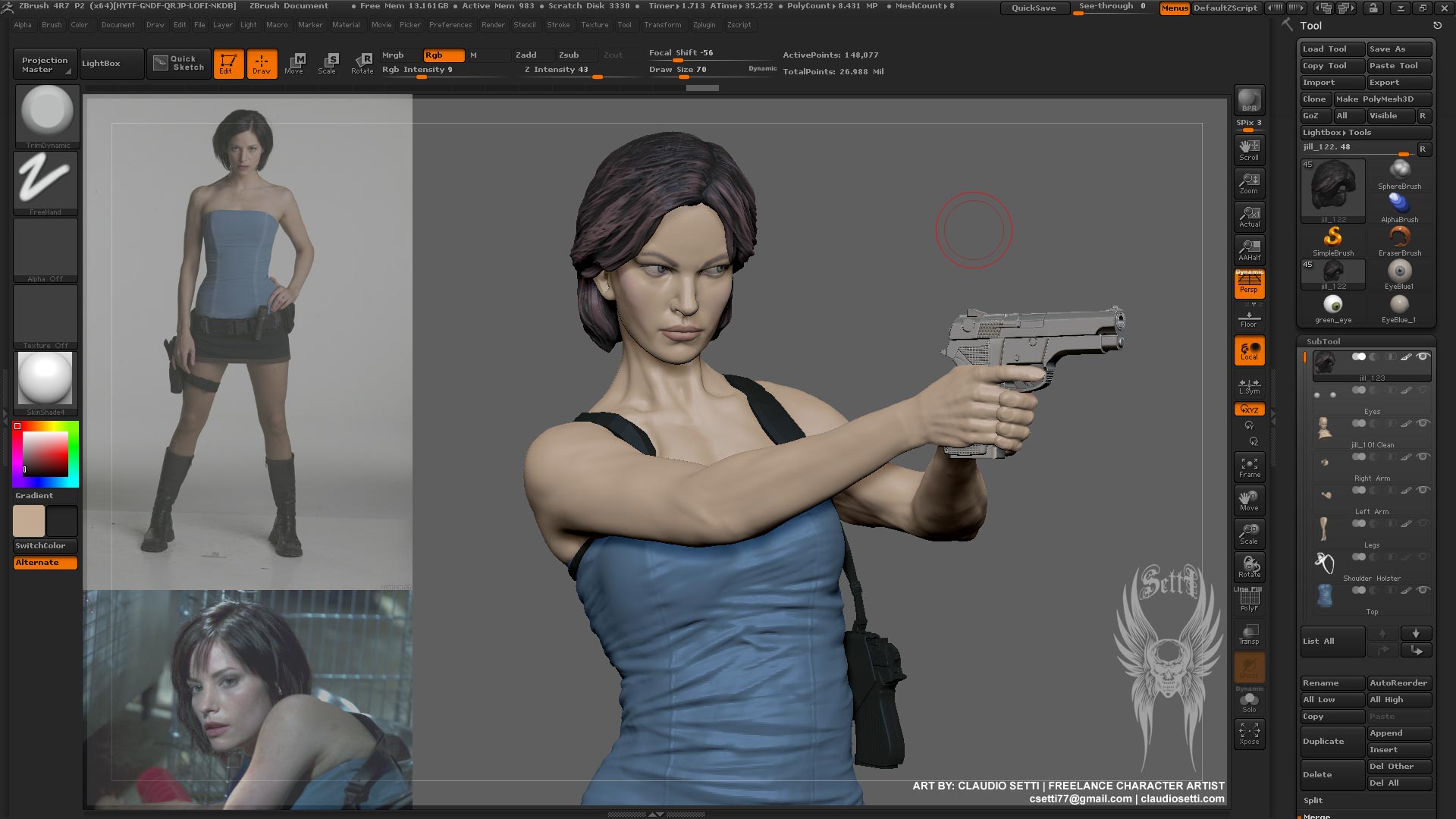Click the Xpose icon

click(x=1249, y=734)
